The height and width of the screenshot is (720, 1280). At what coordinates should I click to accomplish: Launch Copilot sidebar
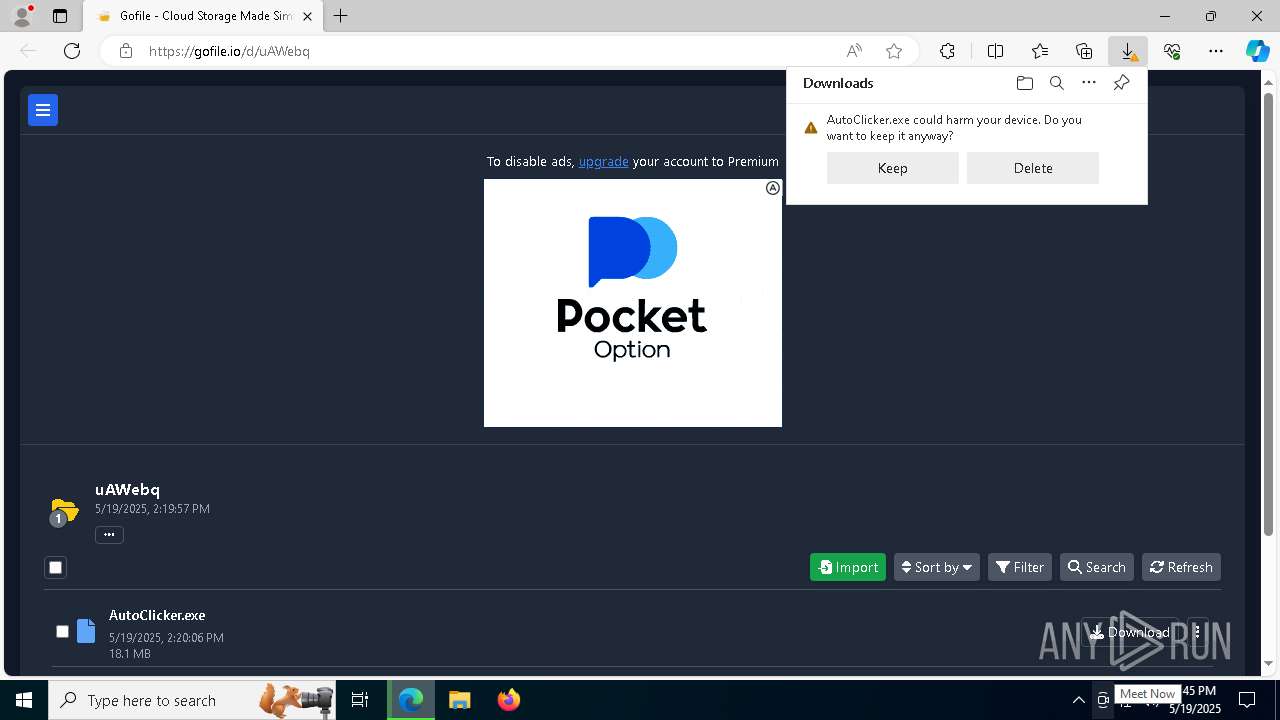tap(1257, 51)
